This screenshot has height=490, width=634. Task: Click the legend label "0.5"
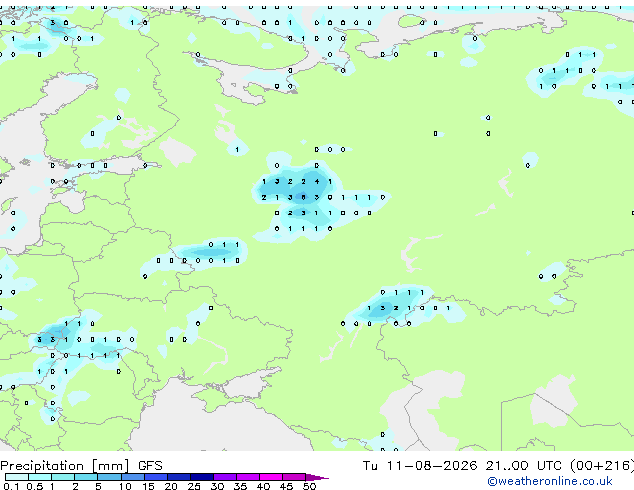click(x=35, y=486)
